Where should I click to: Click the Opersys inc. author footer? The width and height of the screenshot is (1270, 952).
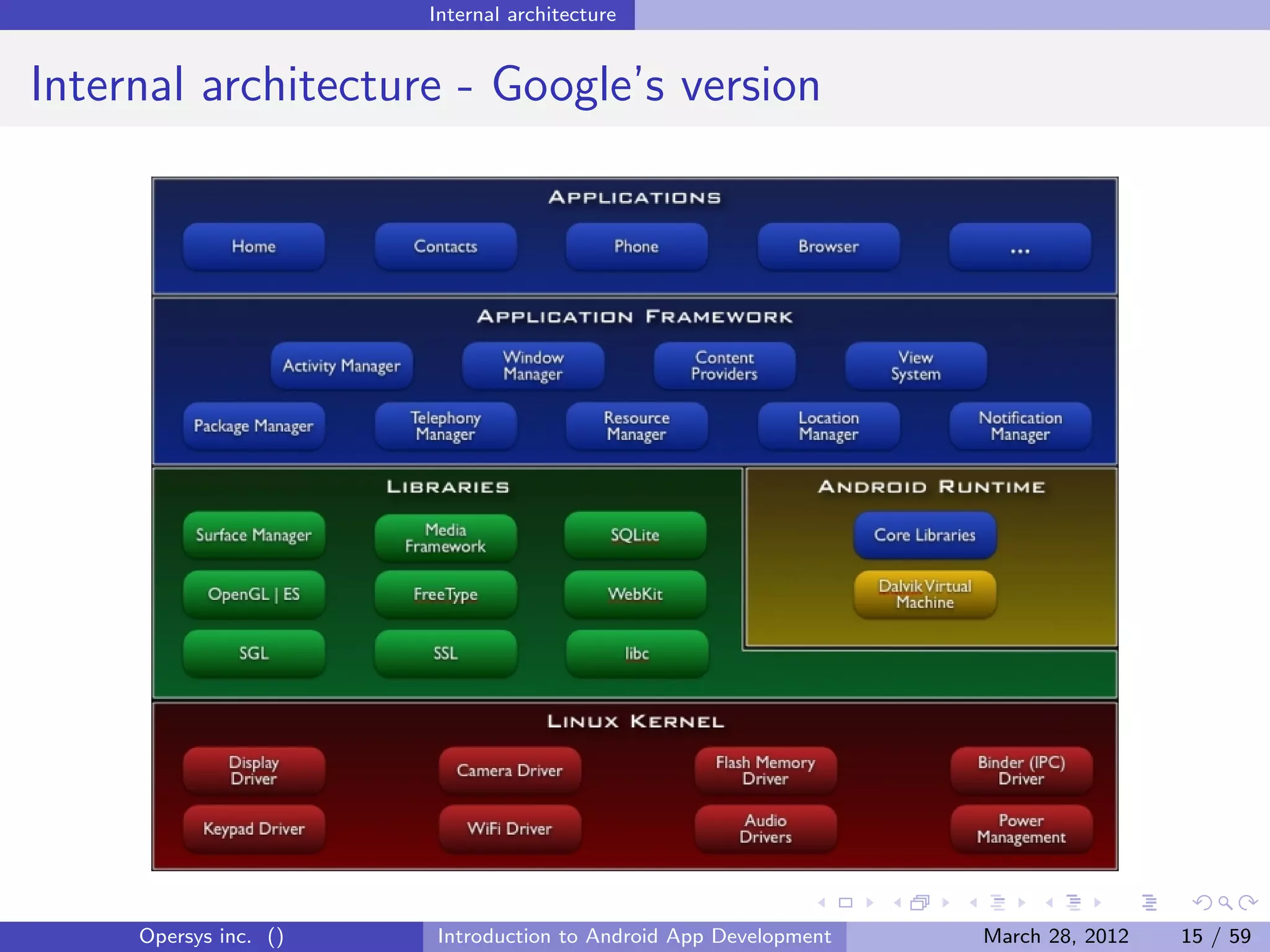211,936
